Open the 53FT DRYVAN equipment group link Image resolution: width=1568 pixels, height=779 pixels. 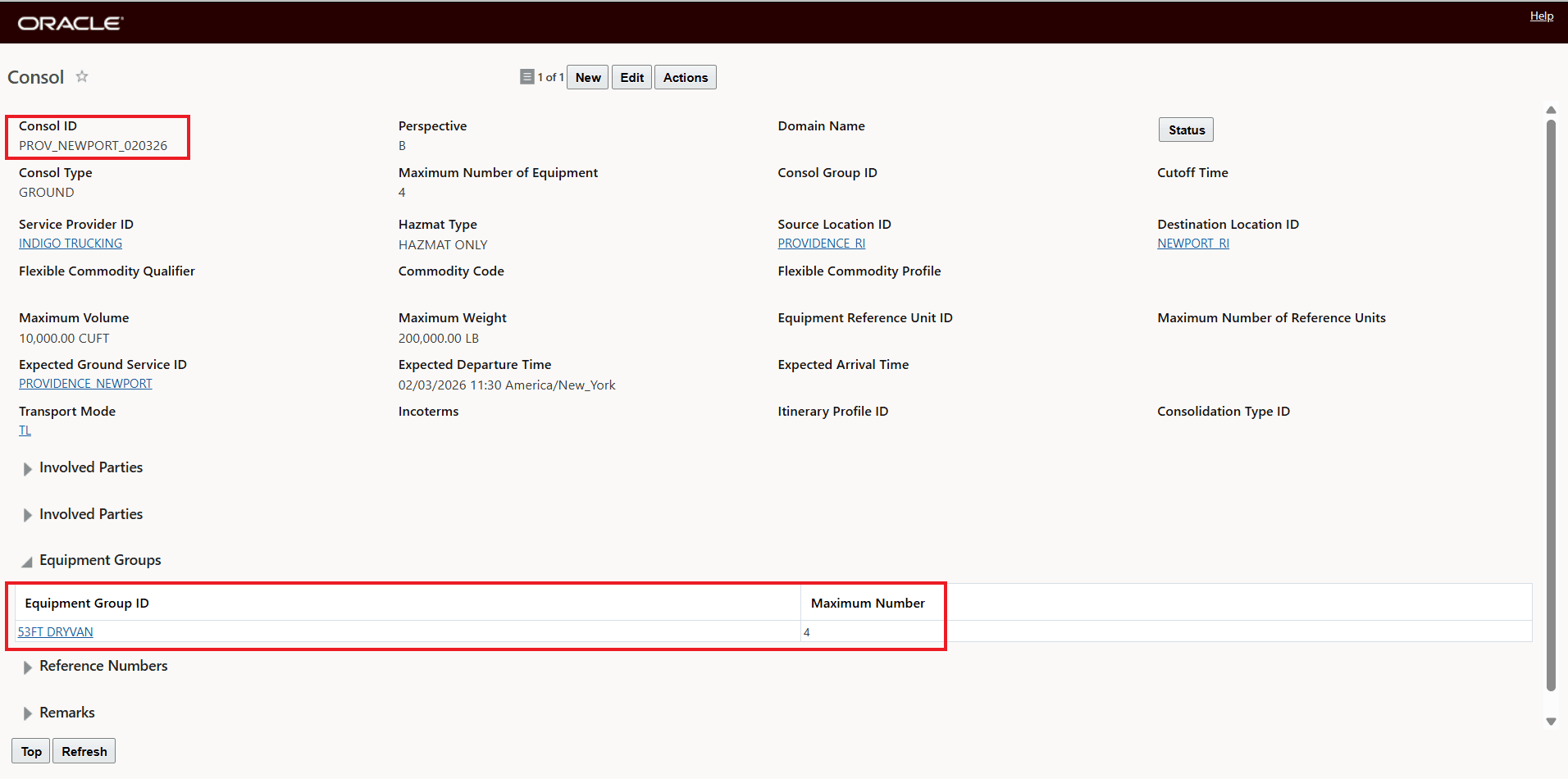(56, 632)
